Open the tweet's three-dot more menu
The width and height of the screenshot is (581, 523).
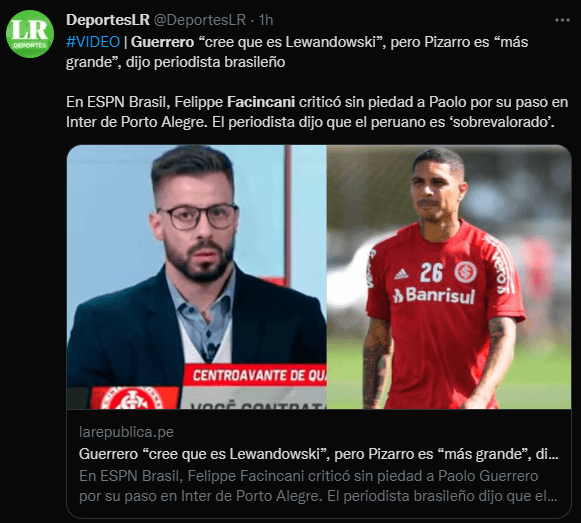tap(562, 20)
